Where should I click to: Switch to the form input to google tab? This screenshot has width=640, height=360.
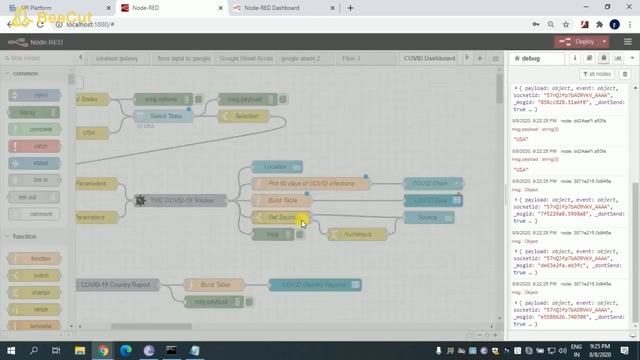[x=183, y=58]
